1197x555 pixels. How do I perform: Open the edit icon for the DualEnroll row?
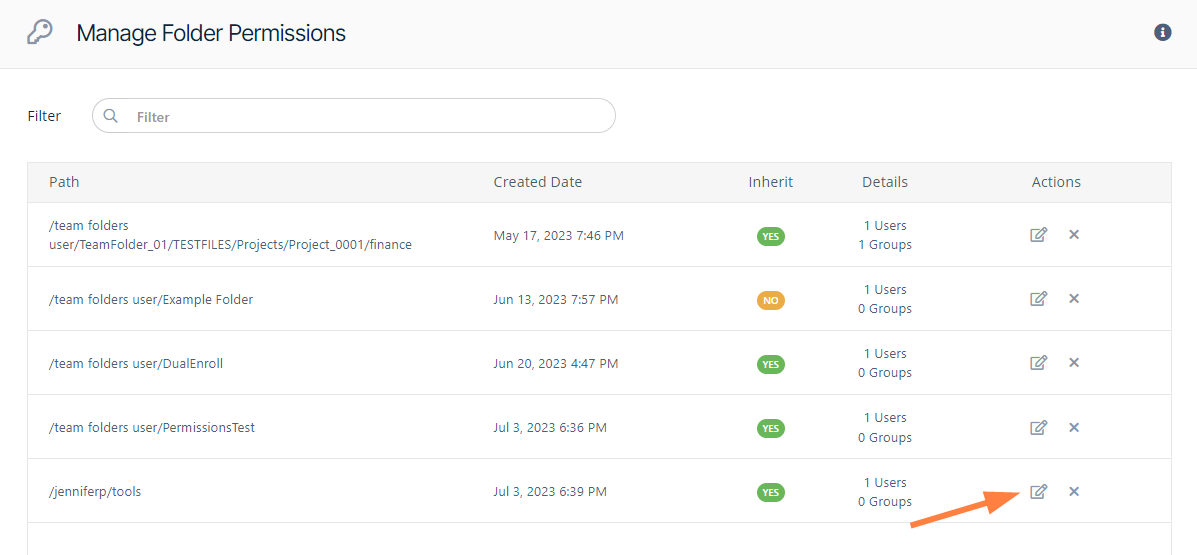(x=1039, y=363)
